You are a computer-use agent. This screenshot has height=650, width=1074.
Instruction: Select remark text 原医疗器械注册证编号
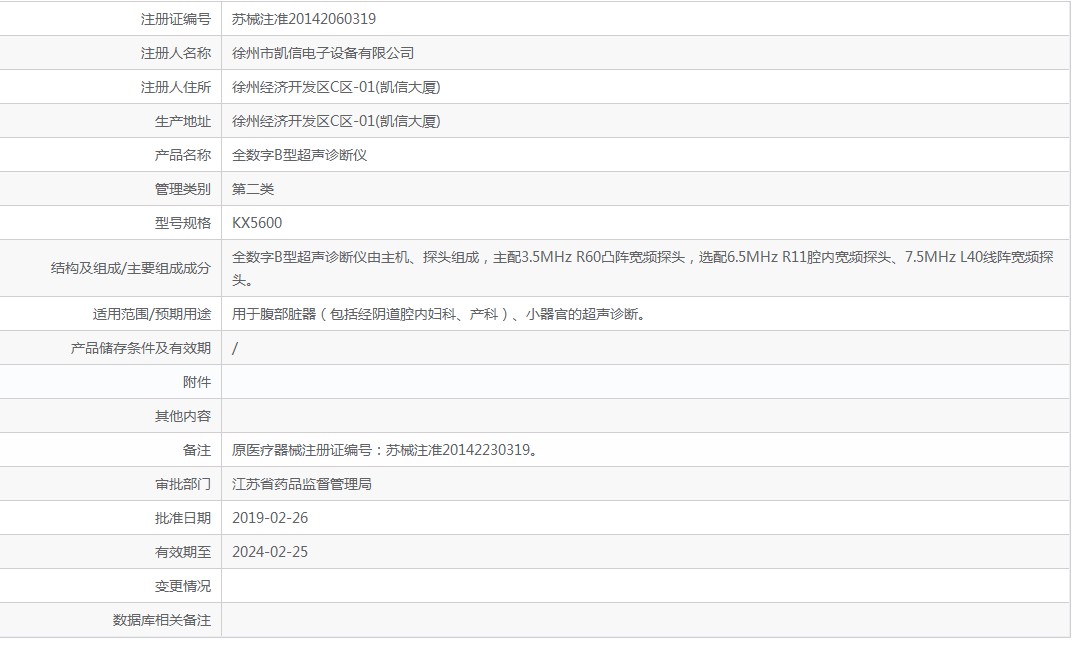(x=385, y=451)
